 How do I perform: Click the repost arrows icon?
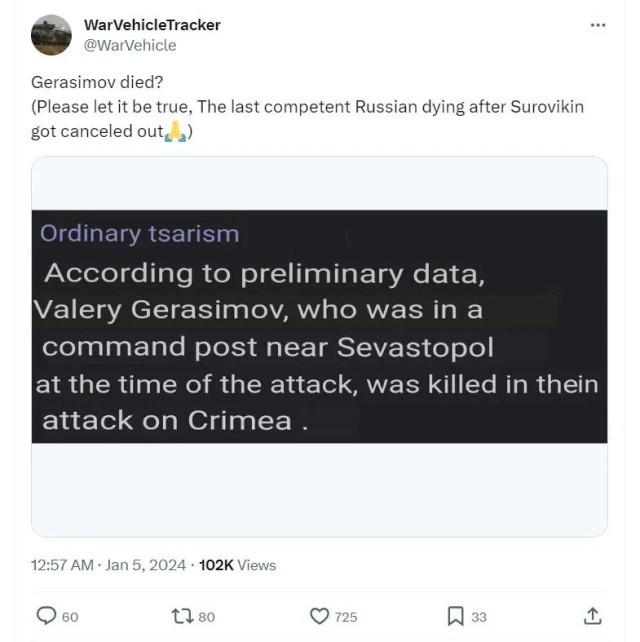point(182,616)
